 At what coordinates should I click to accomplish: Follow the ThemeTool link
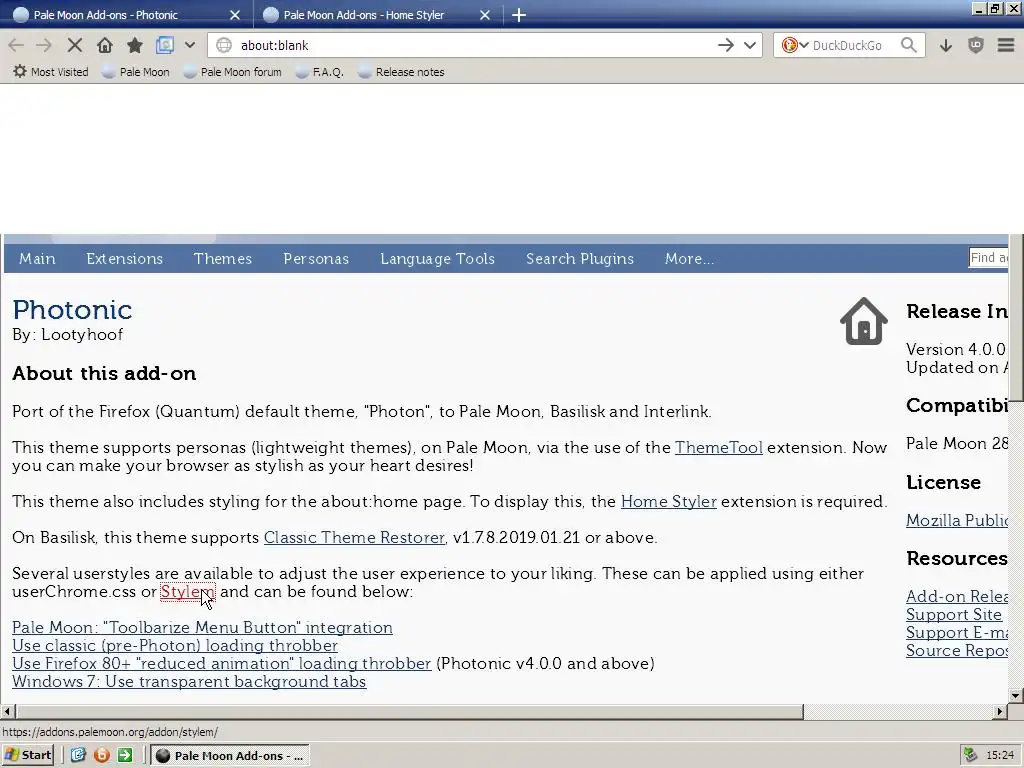[x=718, y=447]
